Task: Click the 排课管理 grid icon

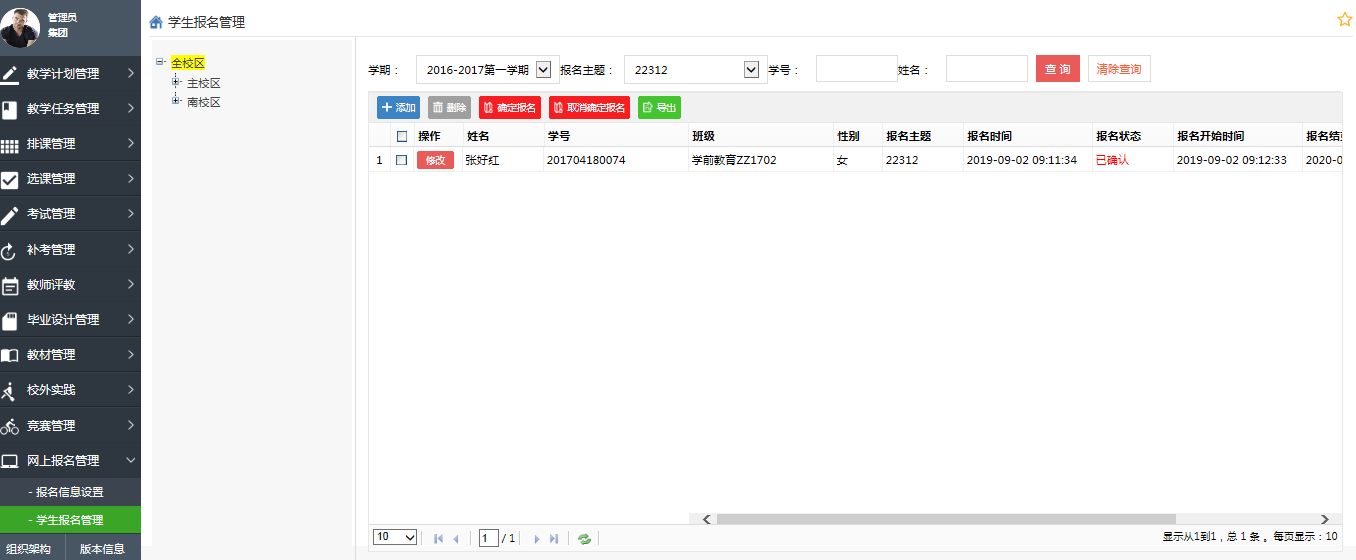Action: pos(10,145)
